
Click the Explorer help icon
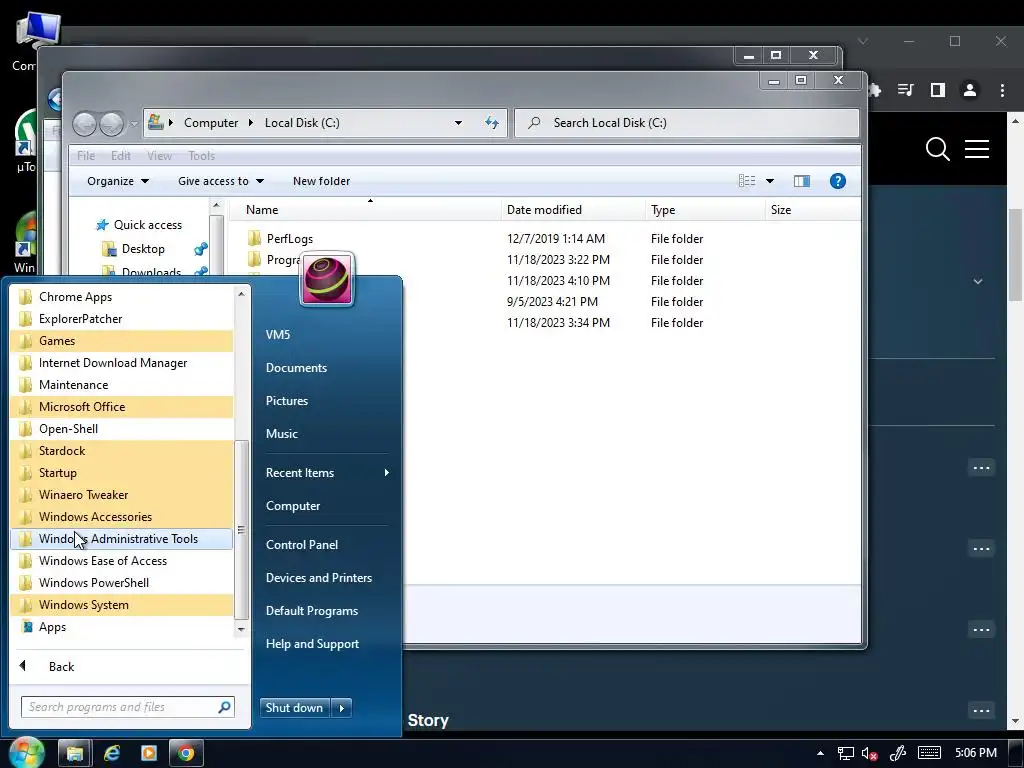[x=837, y=181]
